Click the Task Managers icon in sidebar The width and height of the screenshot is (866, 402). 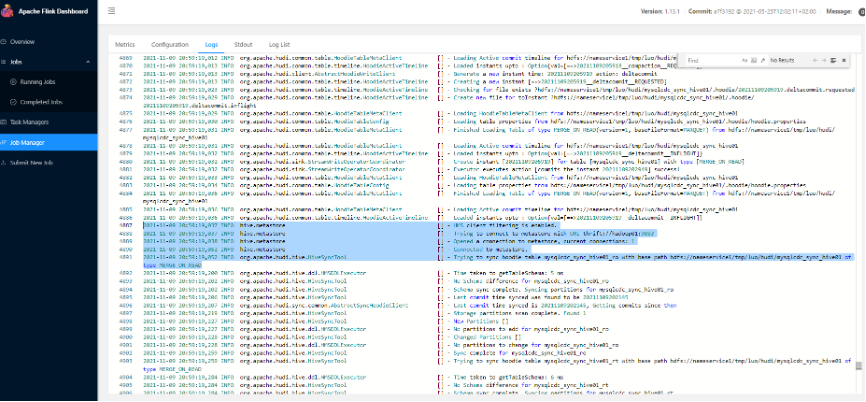(x=3, y=122)
